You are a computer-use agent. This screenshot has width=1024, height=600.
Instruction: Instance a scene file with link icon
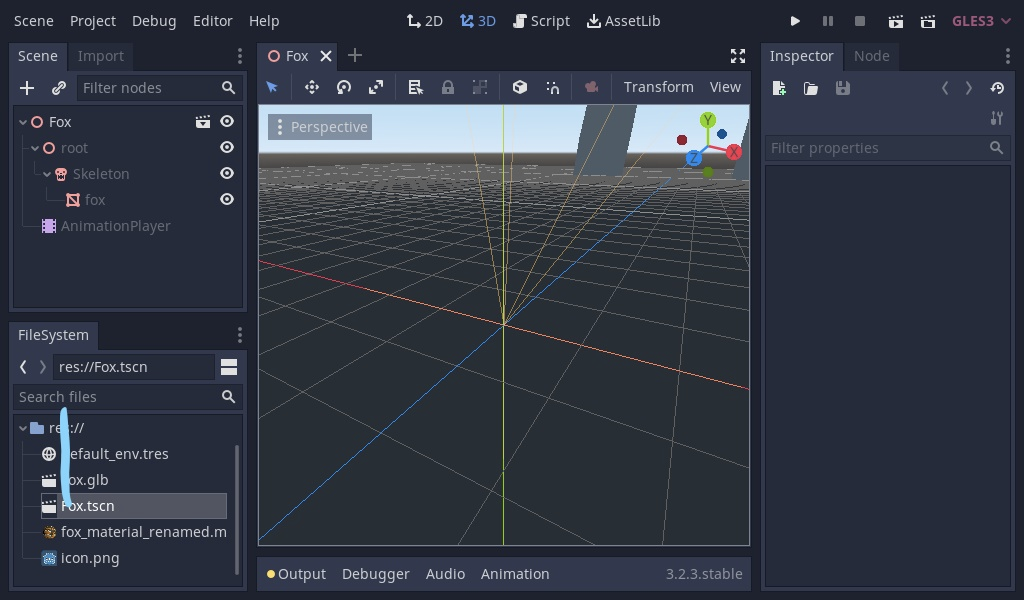tap(59, 87)
